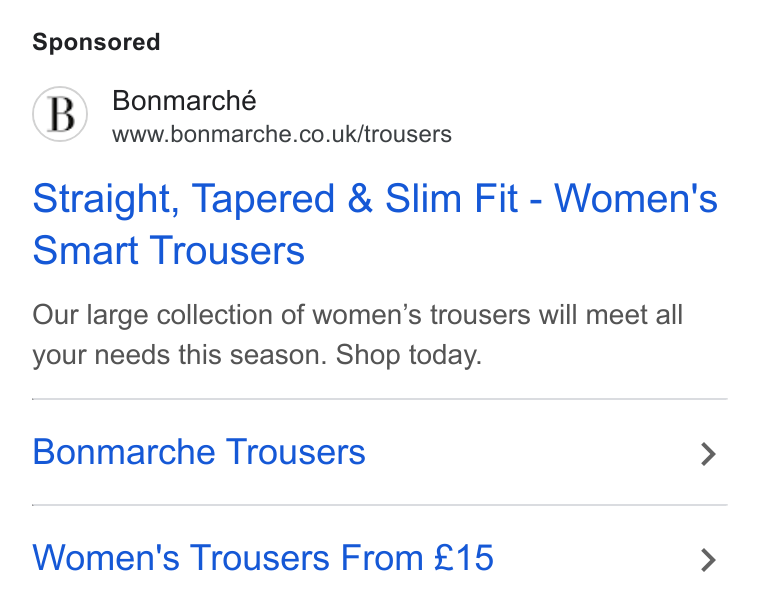The height and width of the screenshot is (610, 760).
Task: Open Women's Trousers From £15 sitelink
Action: (263, 558)
